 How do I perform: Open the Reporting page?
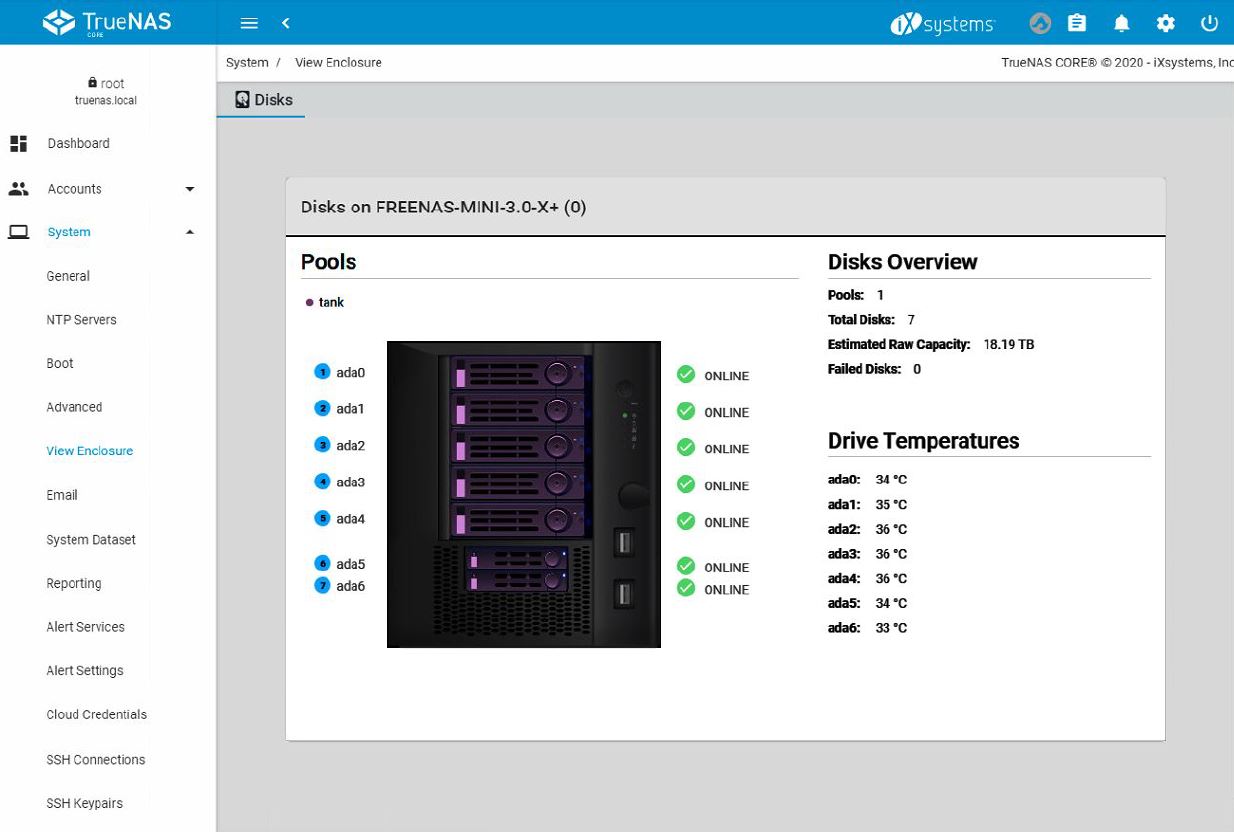[x=74, y=583]
